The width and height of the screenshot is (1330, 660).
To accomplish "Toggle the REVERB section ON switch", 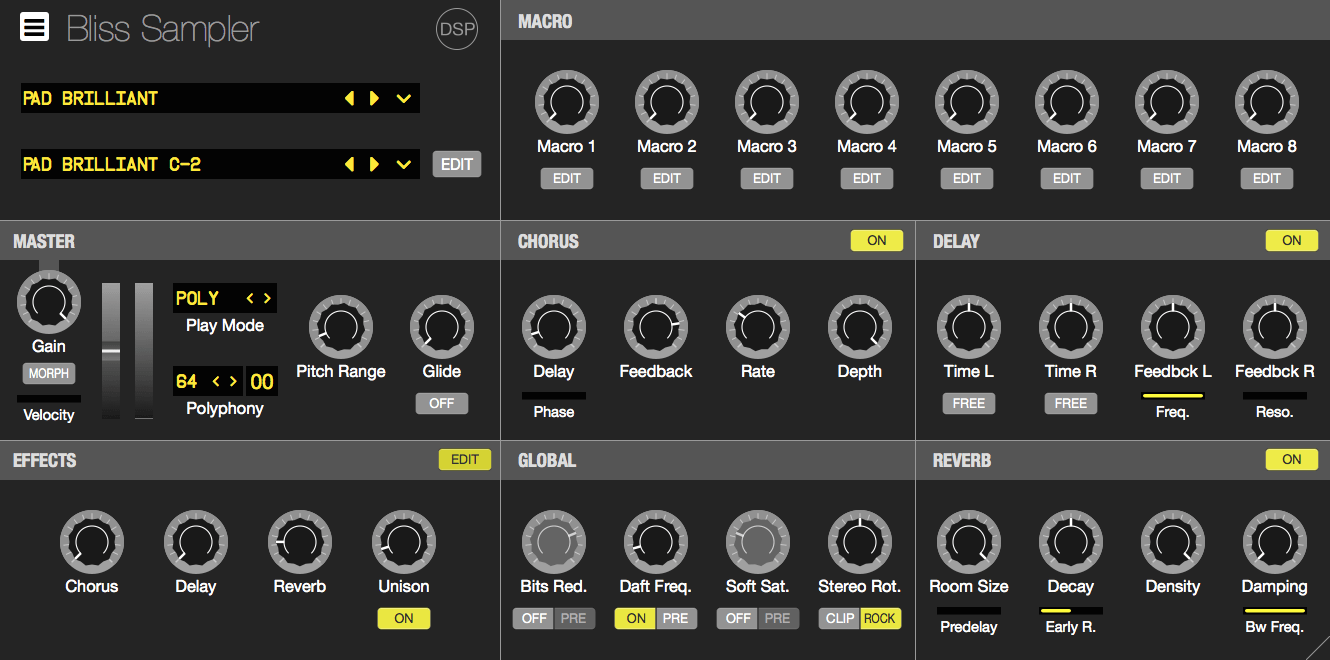I will click(1292, 459).
